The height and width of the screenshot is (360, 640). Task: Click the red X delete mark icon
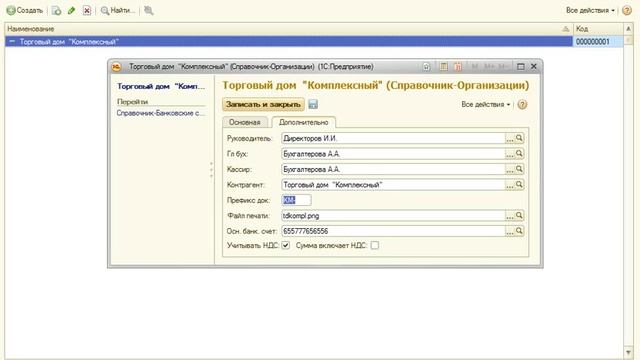(x=87, y=11)
